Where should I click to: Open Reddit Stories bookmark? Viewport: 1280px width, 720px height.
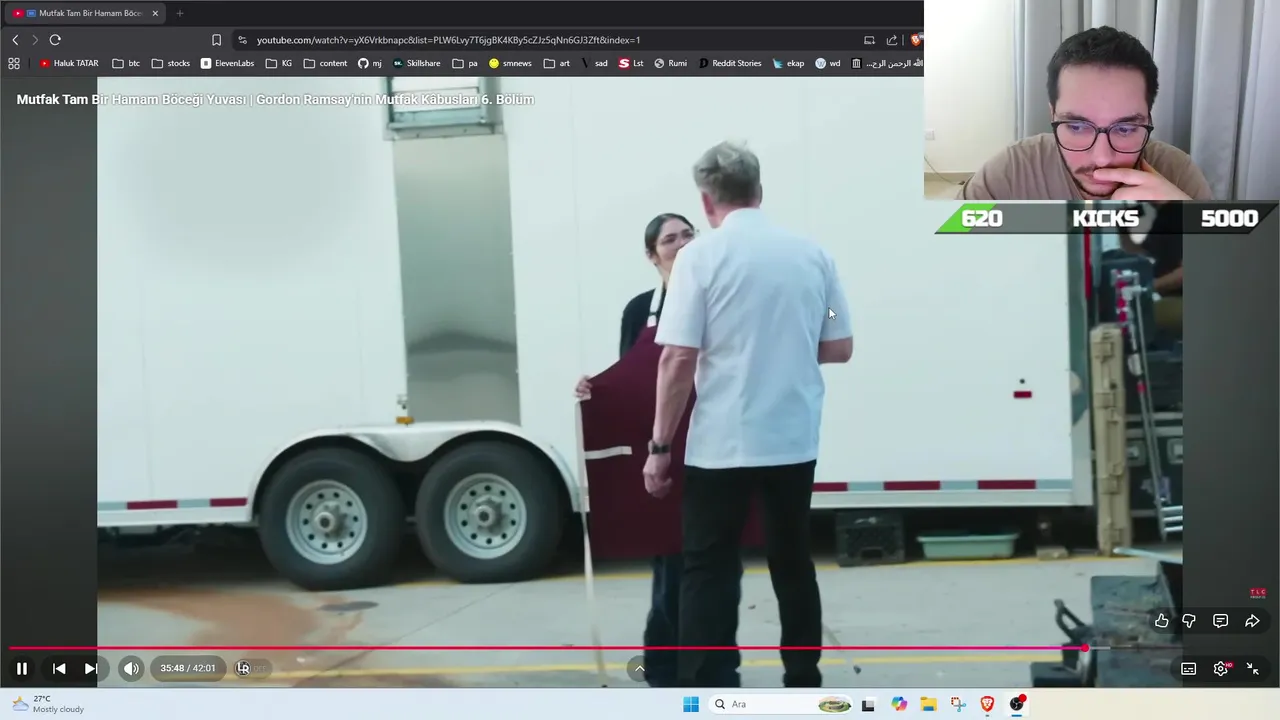coord(730,63)
